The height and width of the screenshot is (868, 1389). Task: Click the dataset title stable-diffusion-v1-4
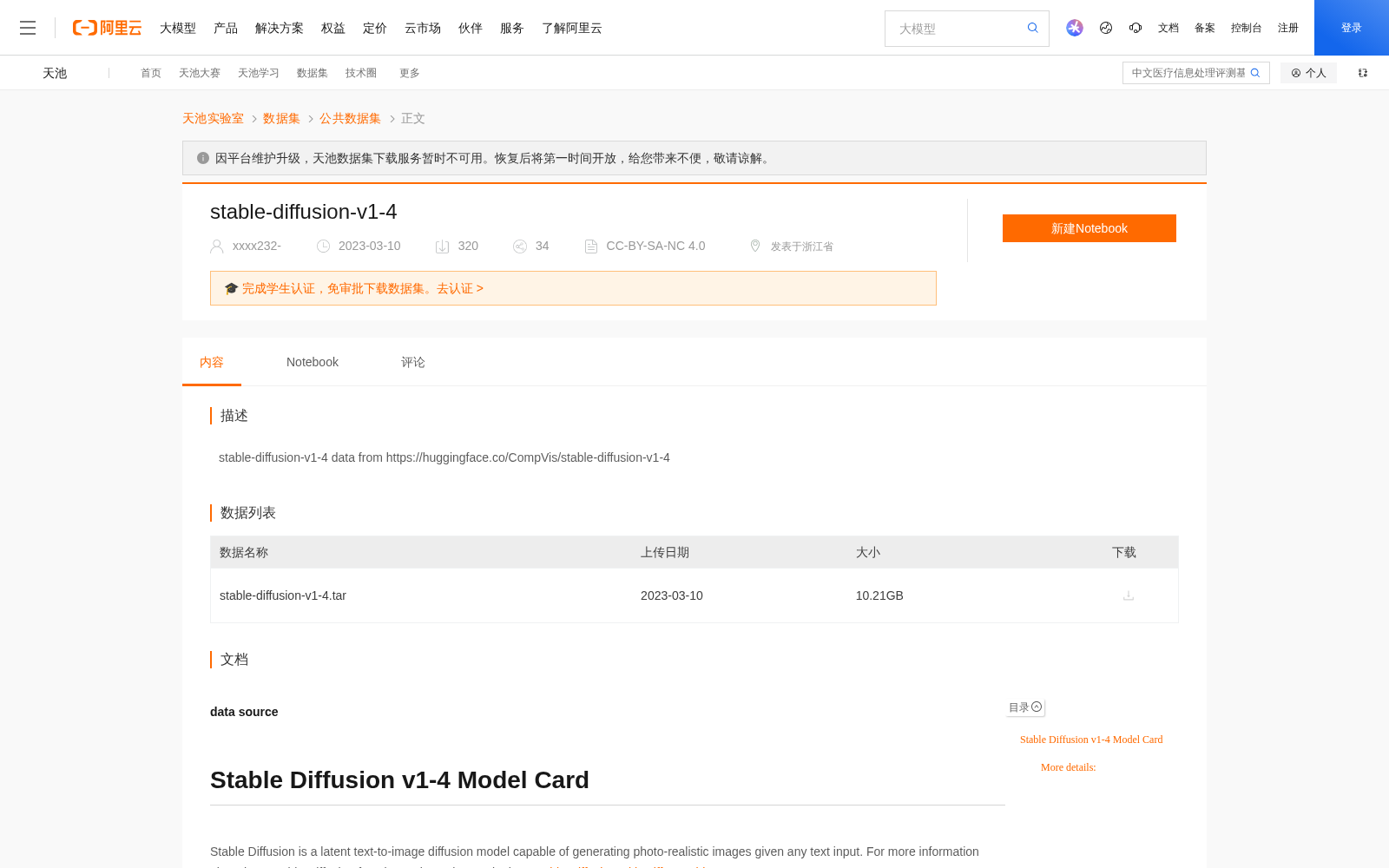(304, 212)
